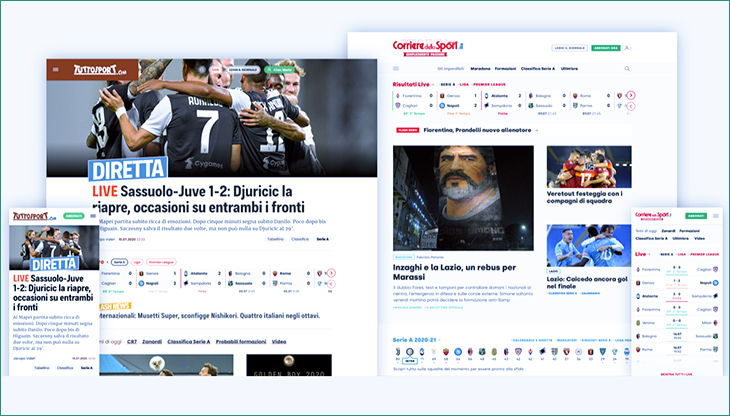
Task: Click the green Abbonati Ora button
Action: click(606, 48)
